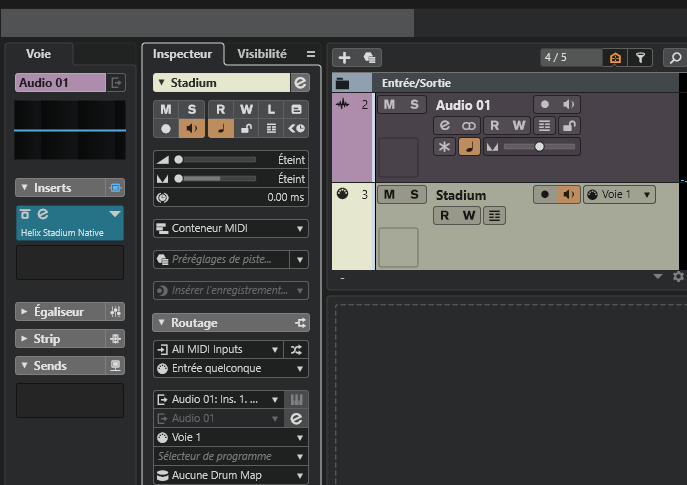Toggle the inspector record enable button

(166, 129)
